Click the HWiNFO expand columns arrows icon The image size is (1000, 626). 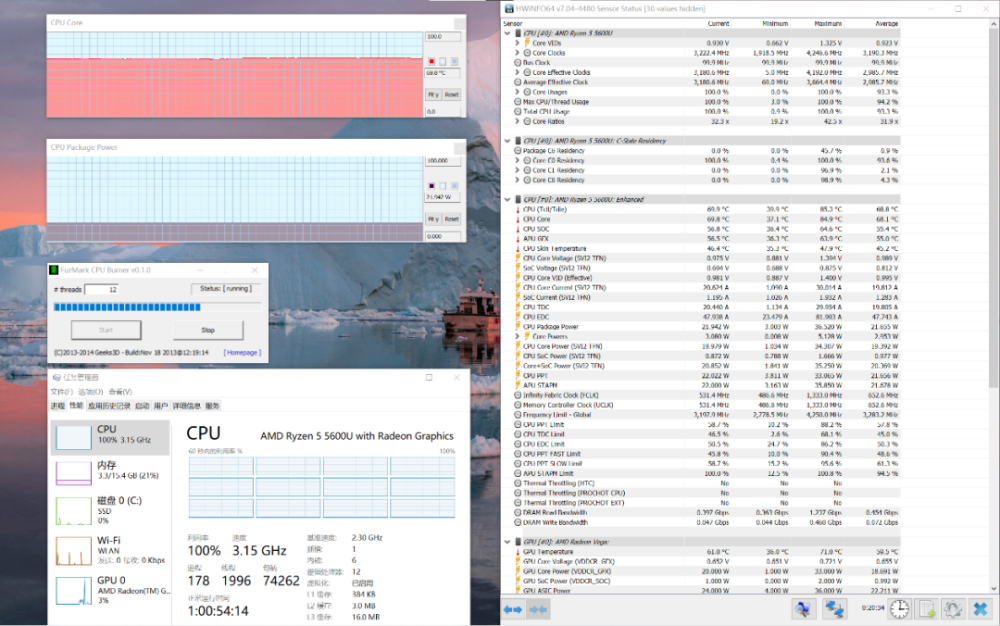click(x=512, y=608)
